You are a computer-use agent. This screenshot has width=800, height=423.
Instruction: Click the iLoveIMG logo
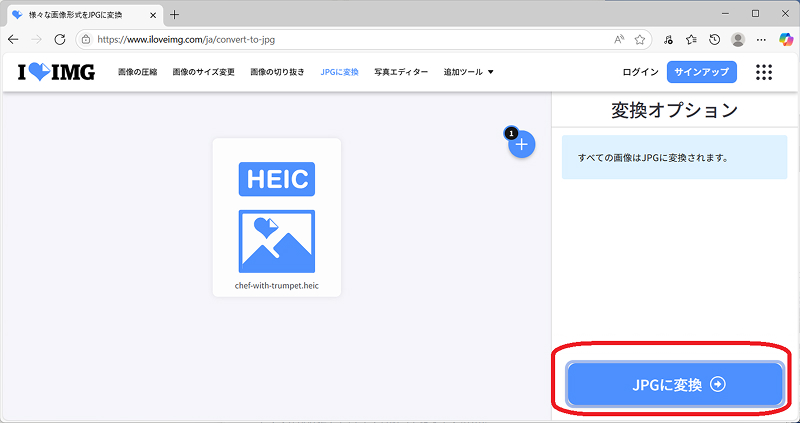tap(56, 72)
